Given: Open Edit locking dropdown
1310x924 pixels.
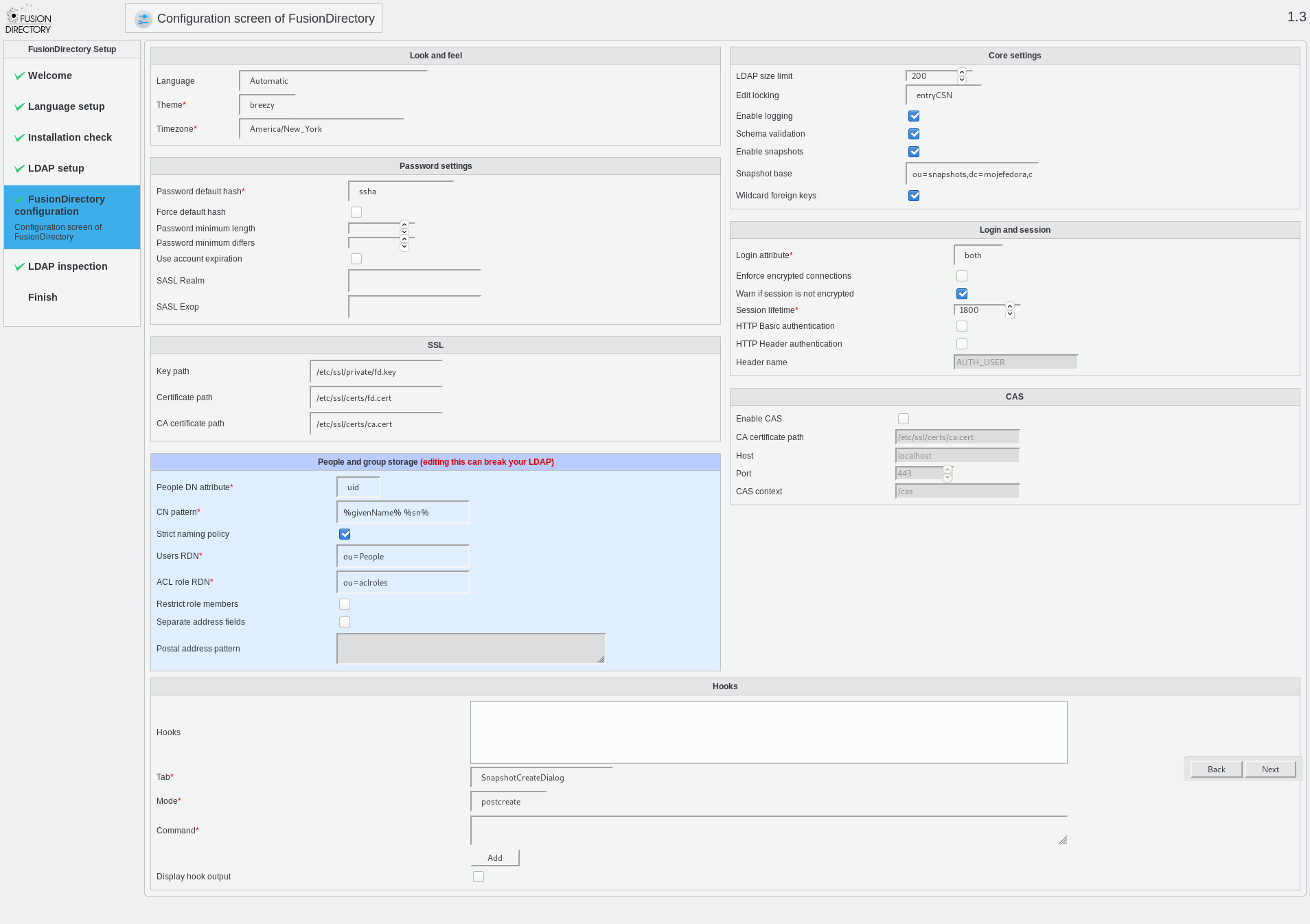Looking at the screenshot, I should (x=943, y=95).
